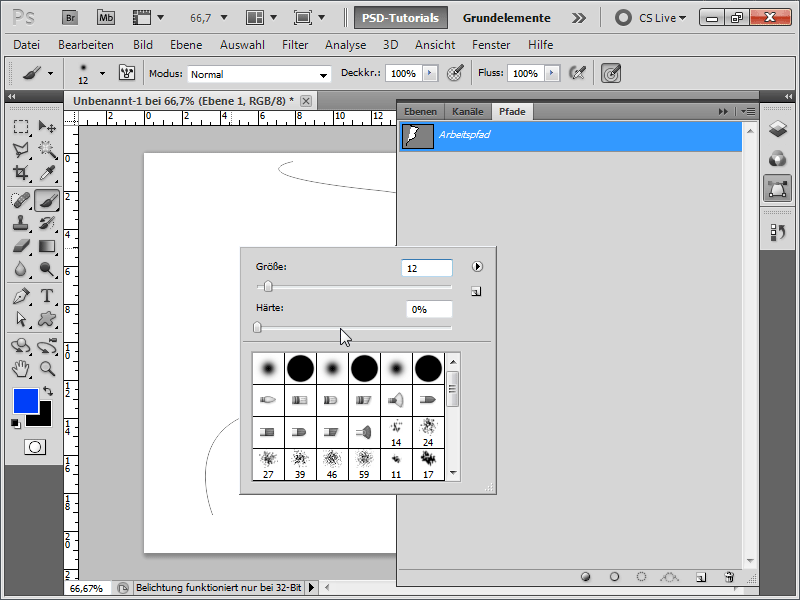Activate the PSD-Tutorials workspace
Viewport: 800px width, 600px height.
(401, 18)
